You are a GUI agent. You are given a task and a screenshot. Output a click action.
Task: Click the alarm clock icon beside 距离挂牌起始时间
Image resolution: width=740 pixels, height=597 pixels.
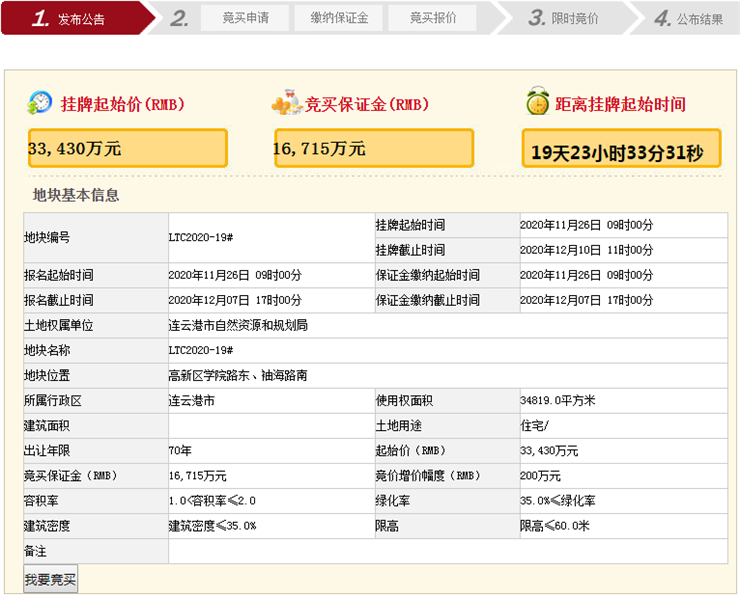(538, 102)
